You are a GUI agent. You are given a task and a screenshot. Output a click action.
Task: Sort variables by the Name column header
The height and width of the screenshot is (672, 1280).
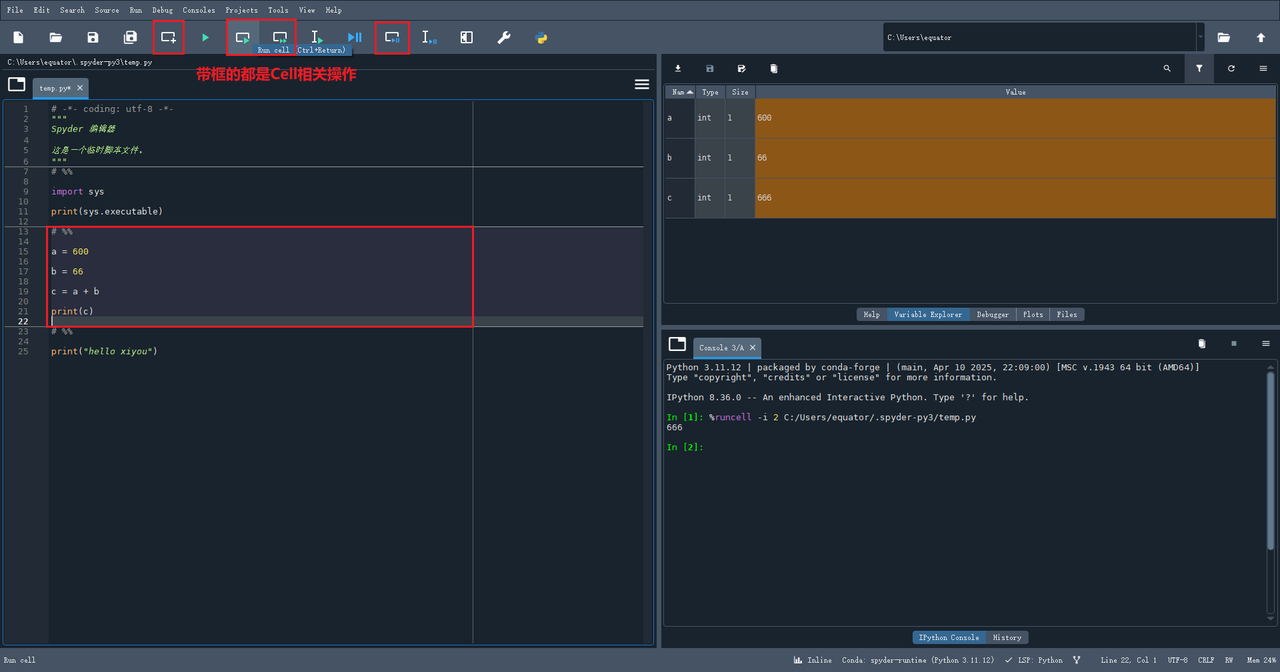[680, 92]
